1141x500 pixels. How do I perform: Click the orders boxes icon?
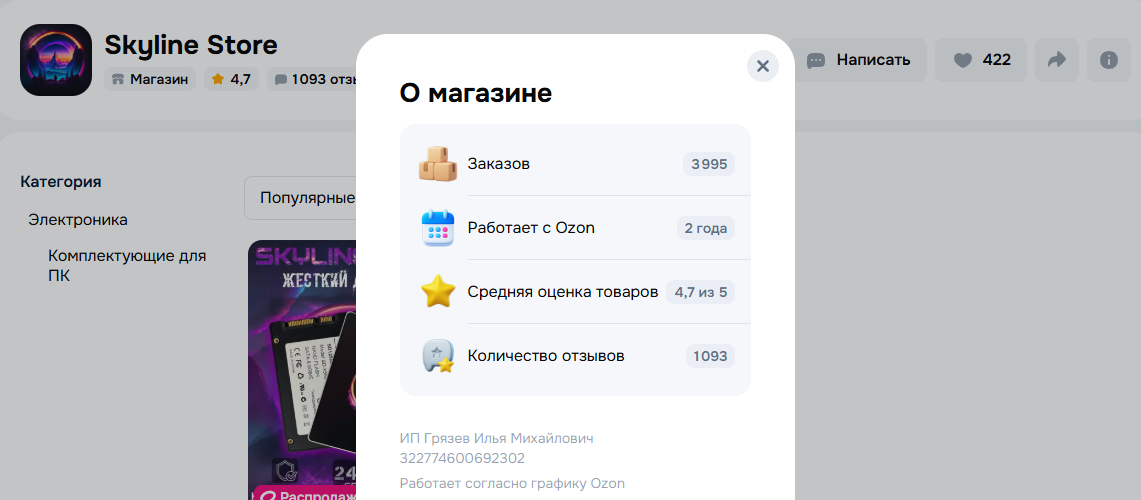pos(437,164)
